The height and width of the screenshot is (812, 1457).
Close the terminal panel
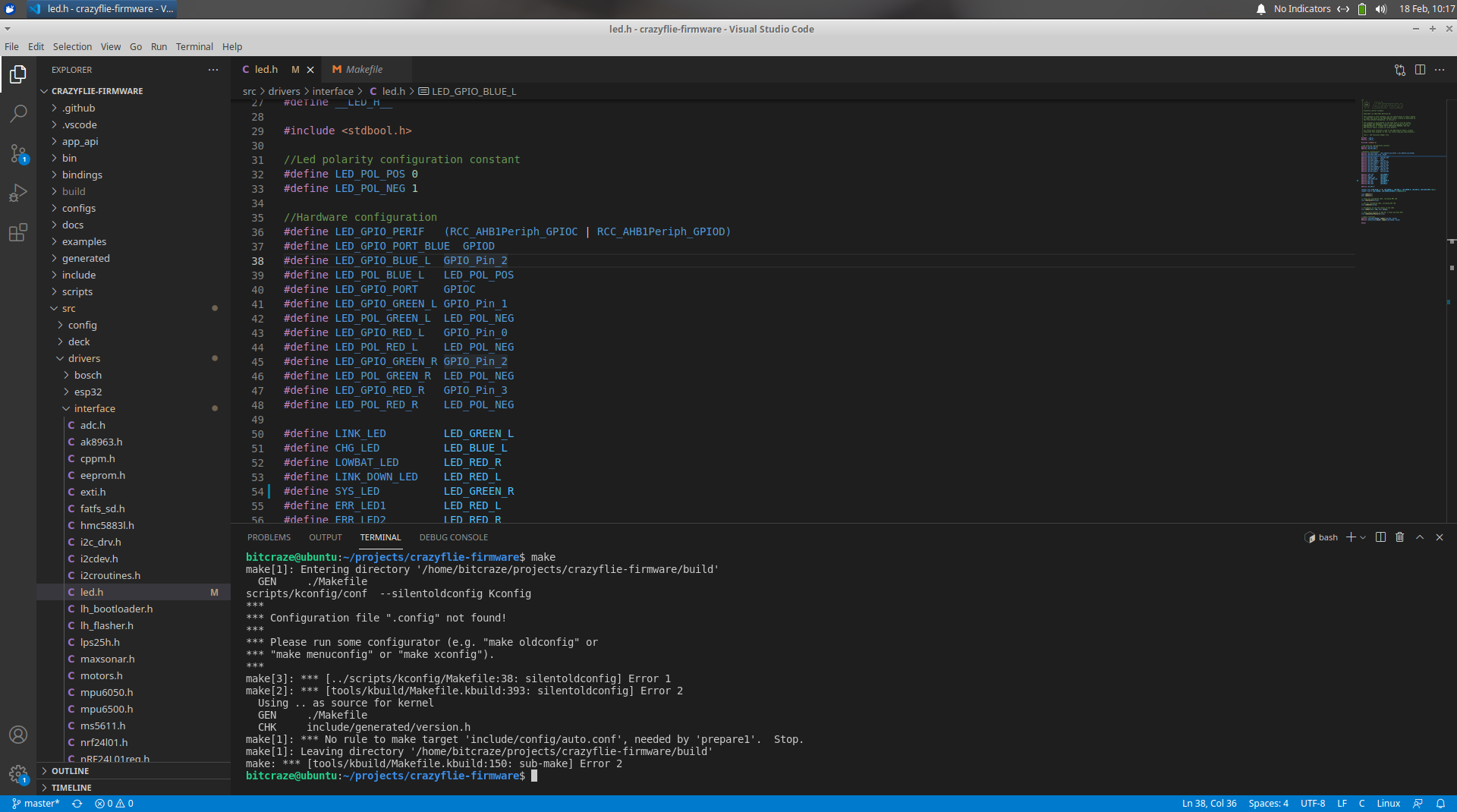pos(1440,537)
